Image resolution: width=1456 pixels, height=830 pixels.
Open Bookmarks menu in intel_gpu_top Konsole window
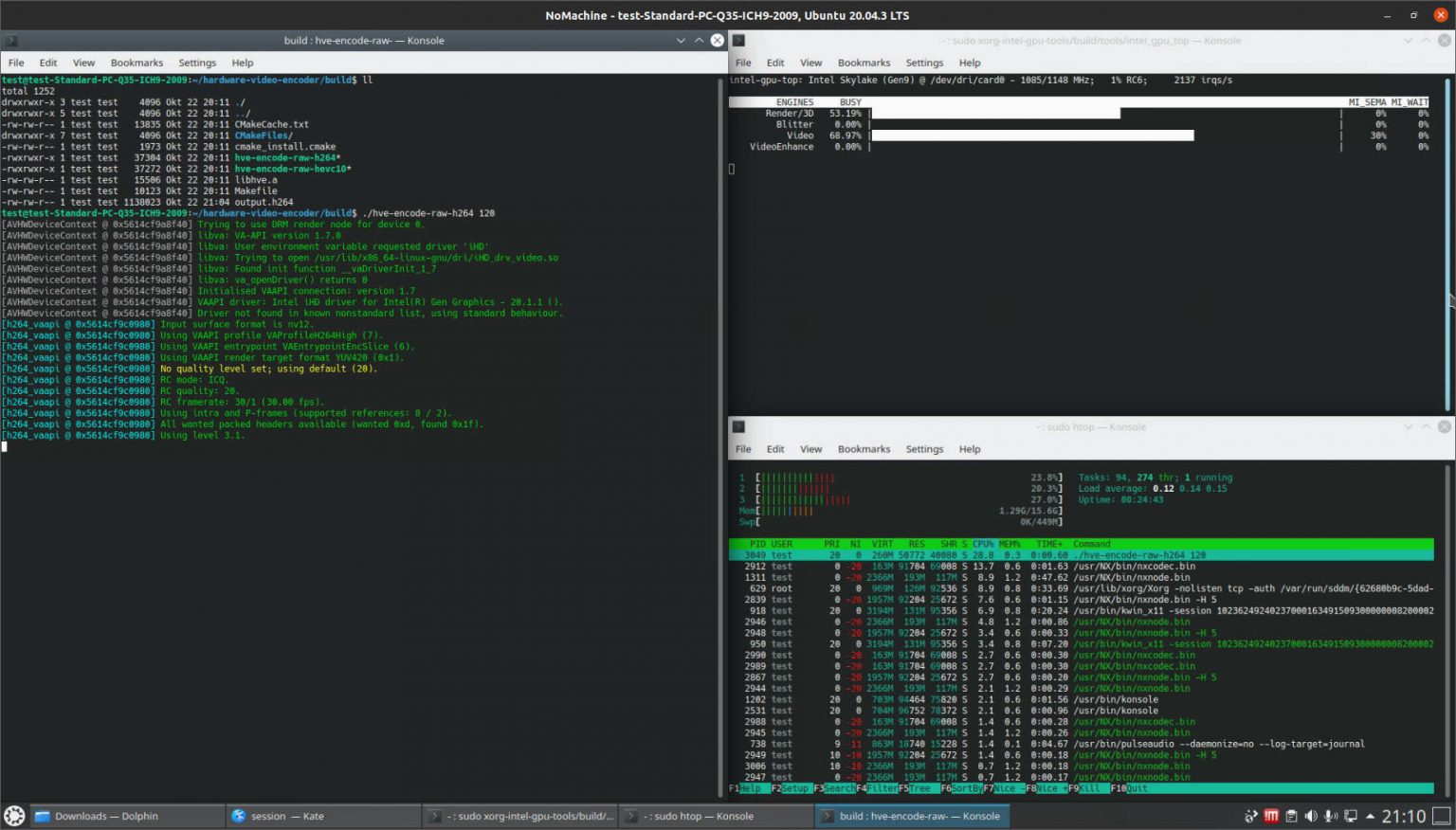click(x=864, y=63)
